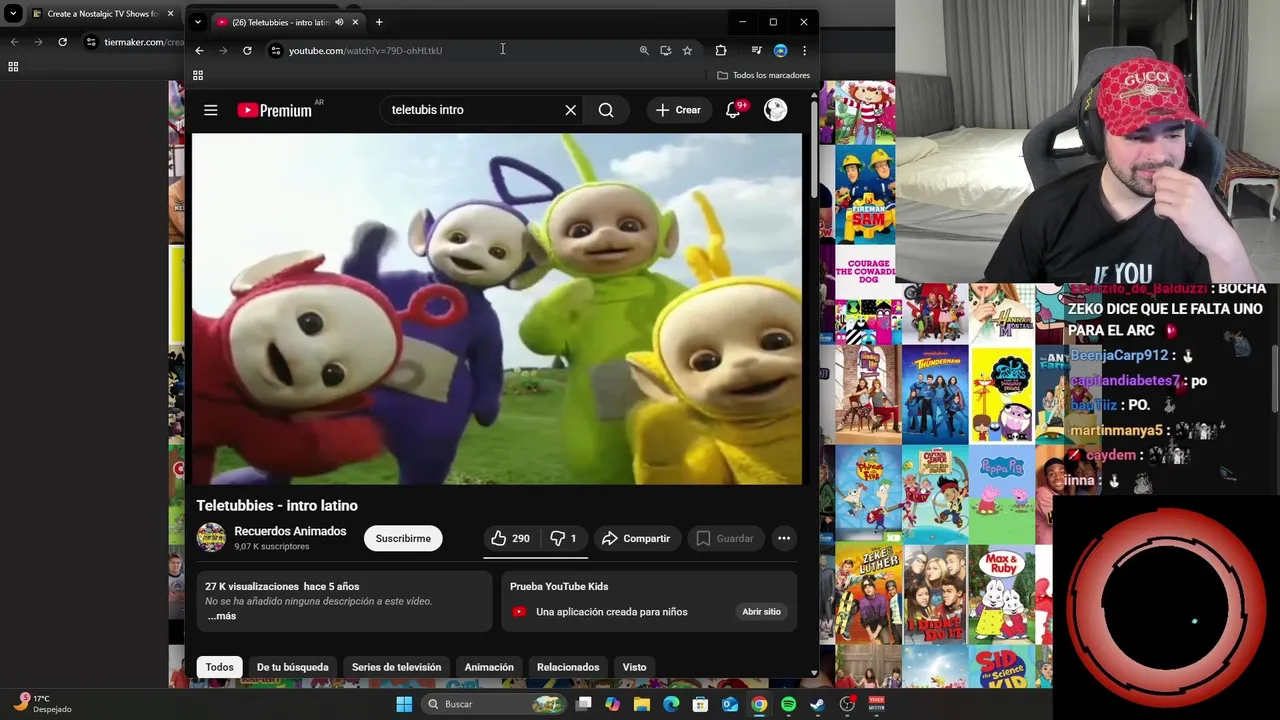
Task: Expand the description with ...más
Action: tap(222, 616)
